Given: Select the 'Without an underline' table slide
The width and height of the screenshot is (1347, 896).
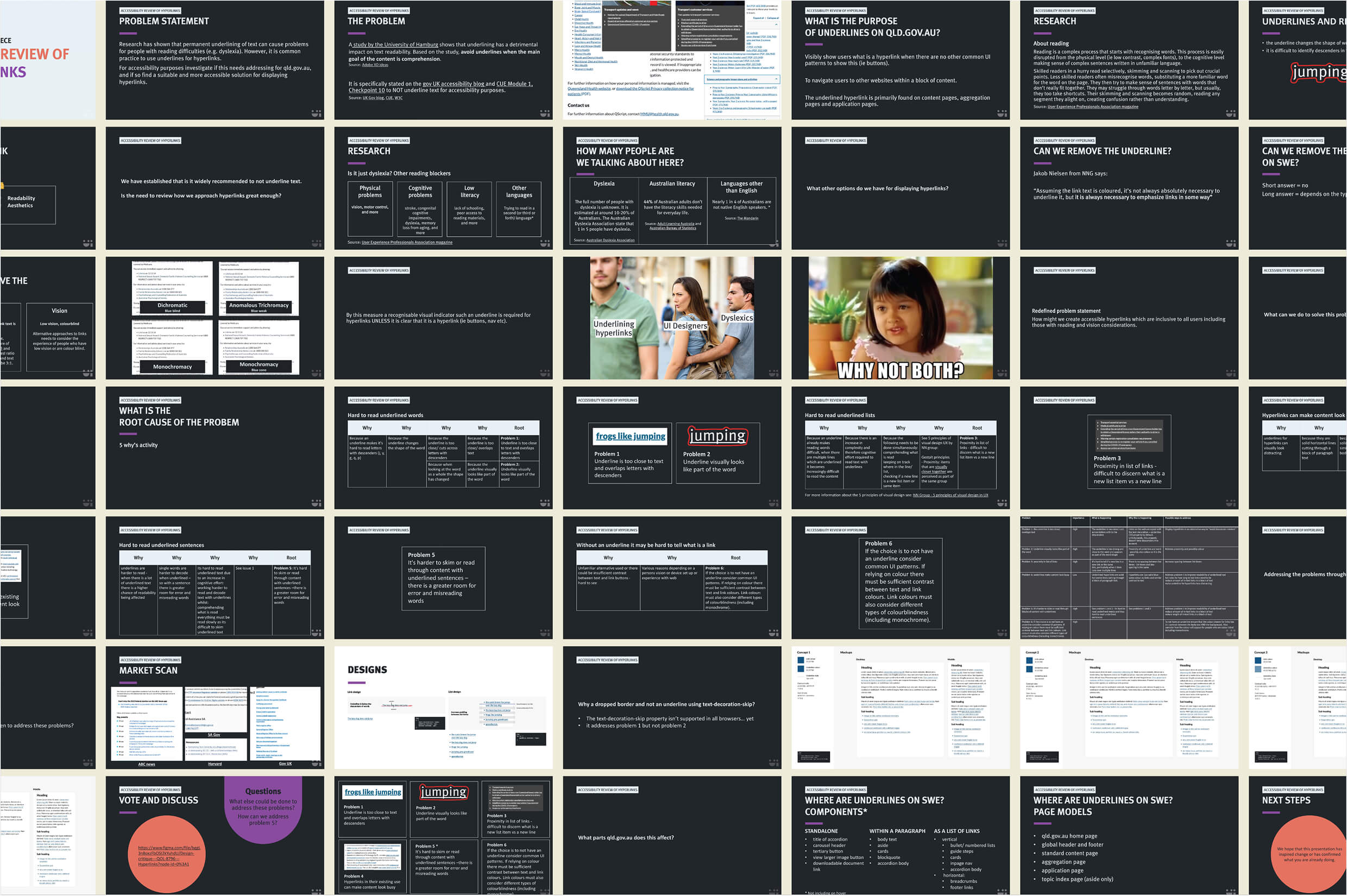Looking at the screenshot, I should [672, 578].
